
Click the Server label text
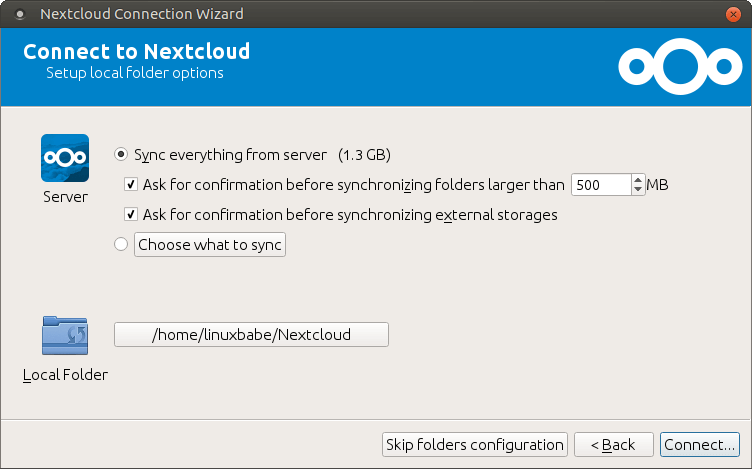point(65,197)
